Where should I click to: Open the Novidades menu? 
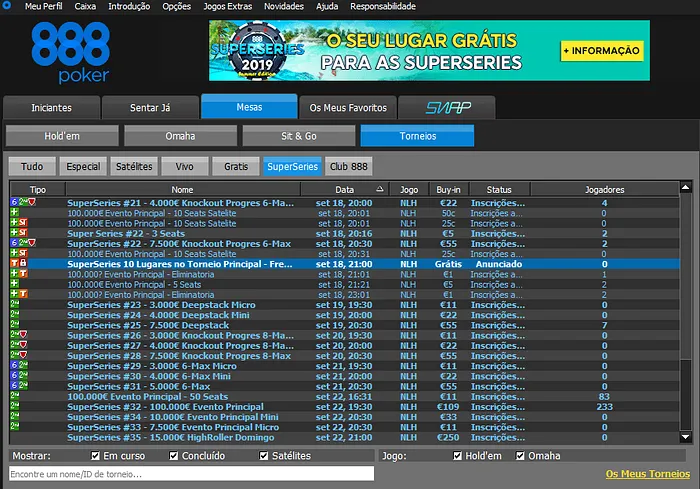click(283, 6)
